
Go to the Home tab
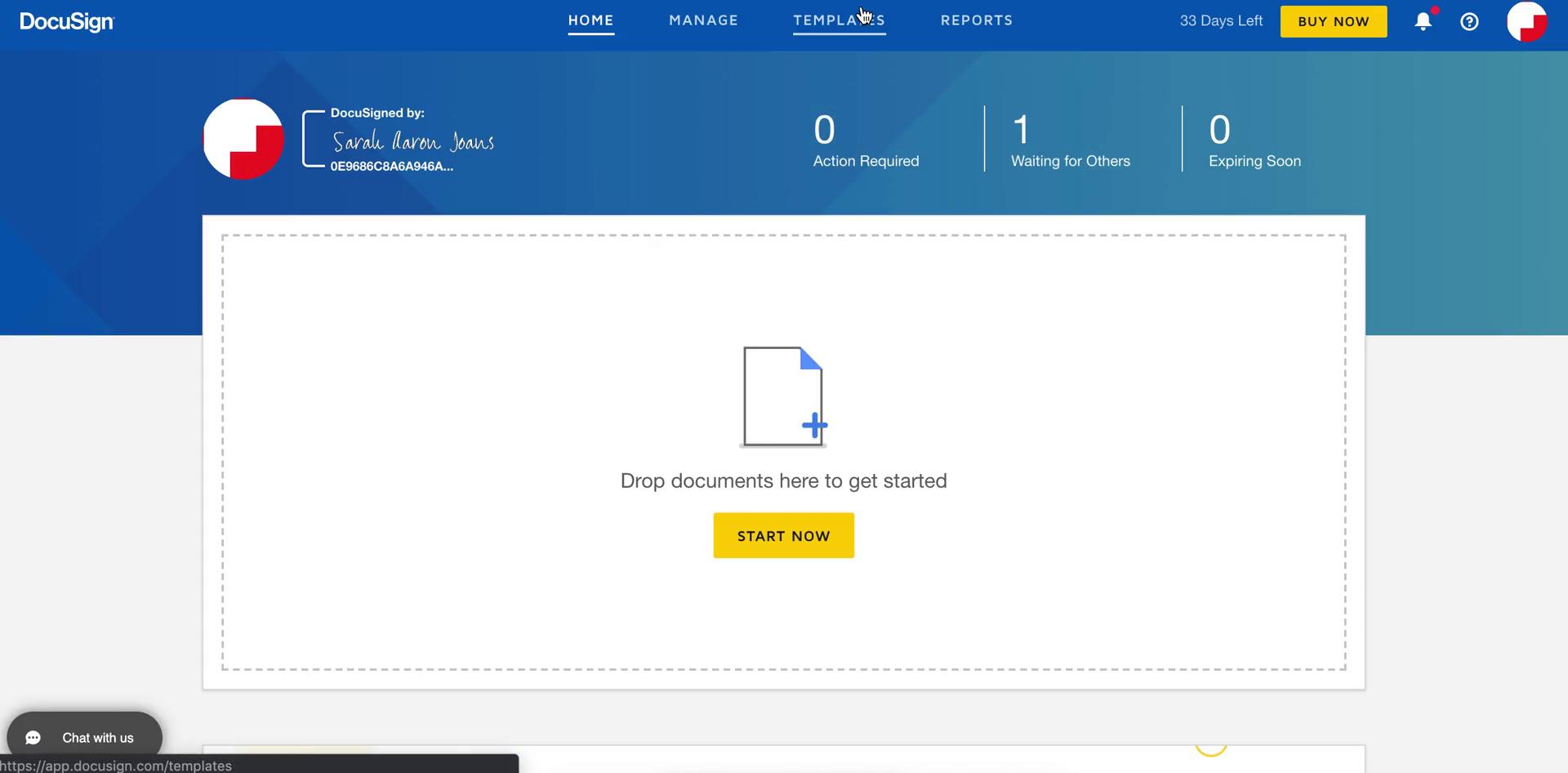[591, 20]
